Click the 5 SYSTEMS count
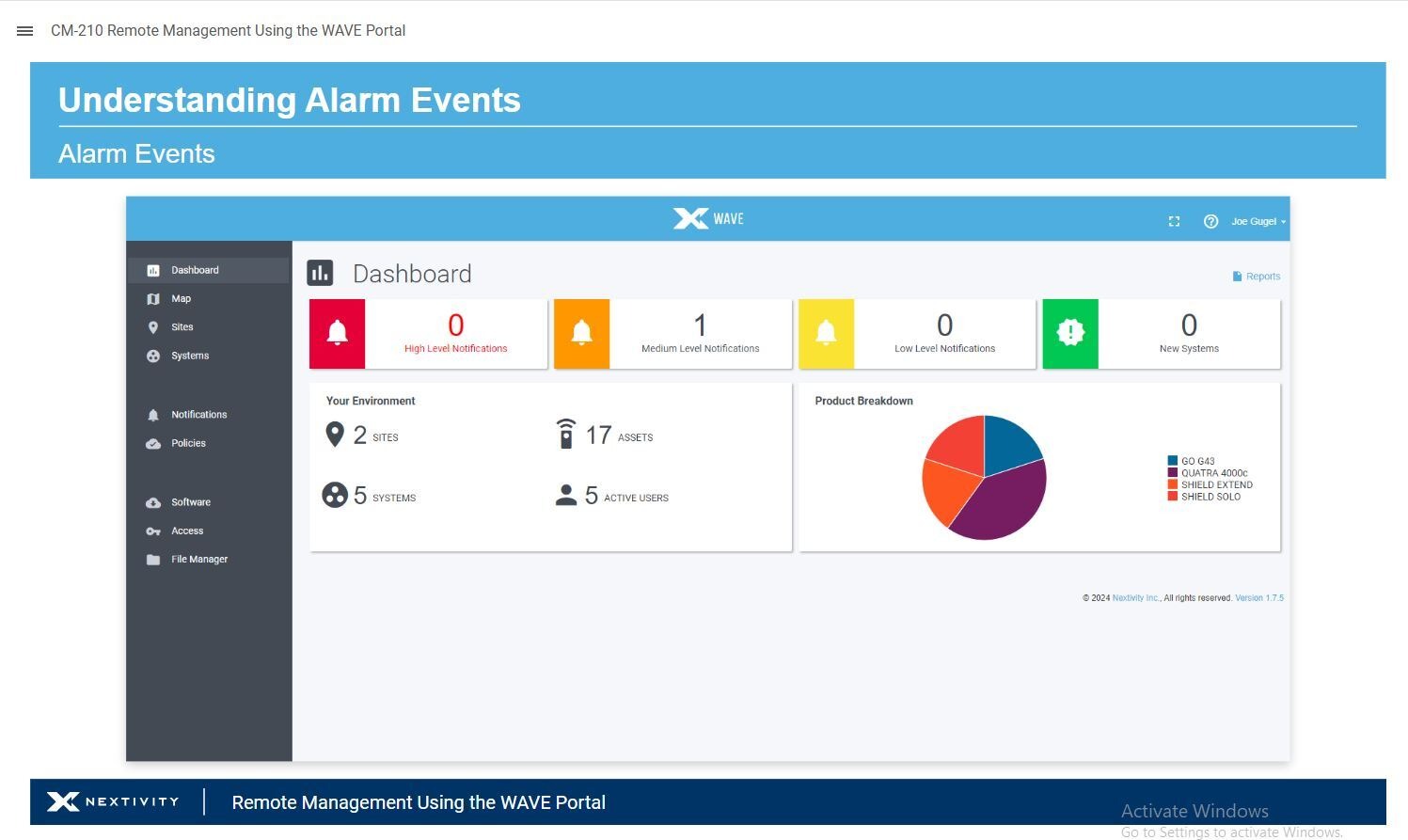Screen dimensions: 1408x840 385,496
